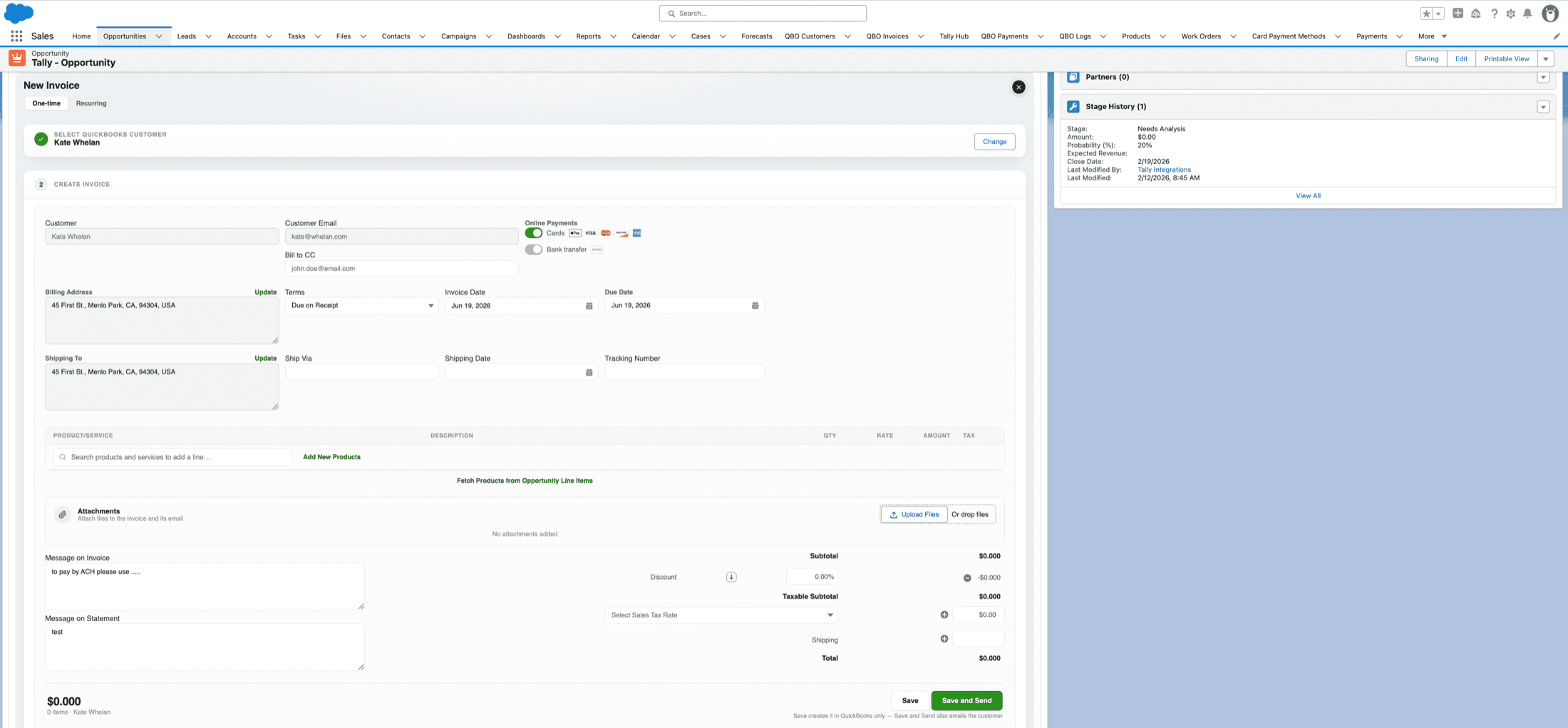Click View All in Stage History

[x=1308, y=196]
